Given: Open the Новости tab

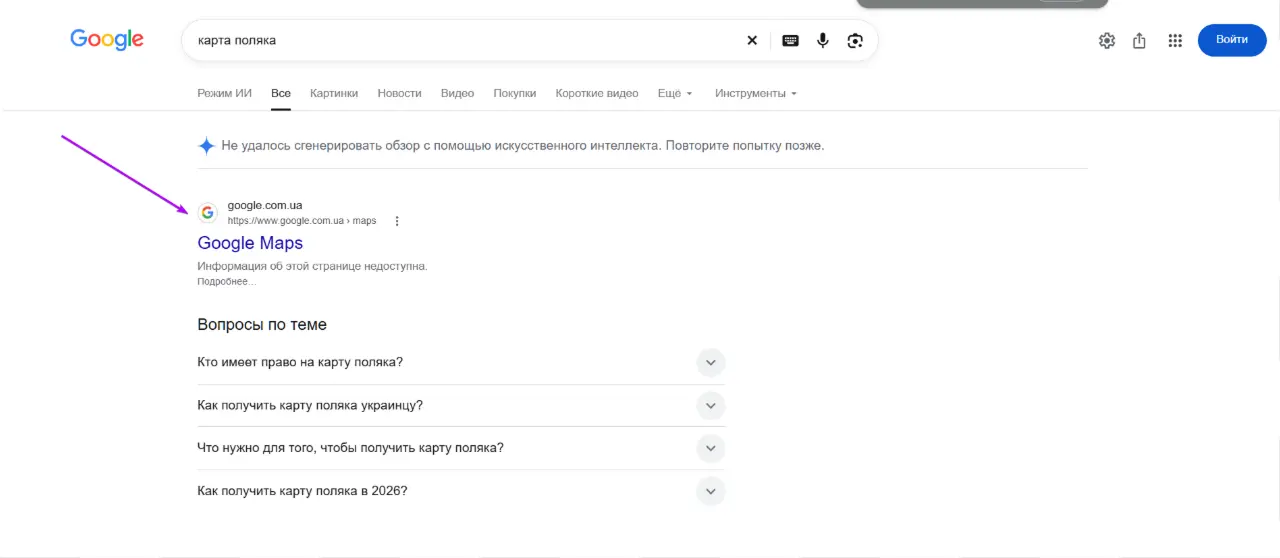Looking at the screenshot, I should click(399, 93).
